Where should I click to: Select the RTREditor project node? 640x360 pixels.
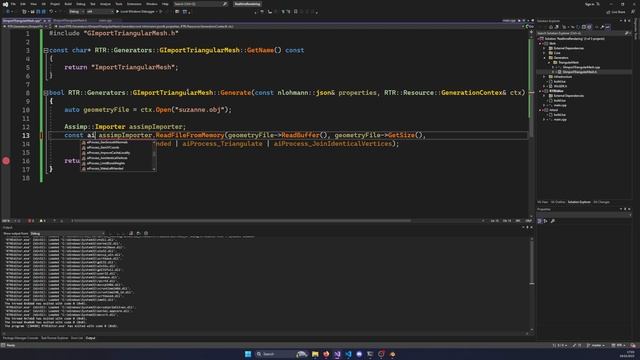pos(556,91)
